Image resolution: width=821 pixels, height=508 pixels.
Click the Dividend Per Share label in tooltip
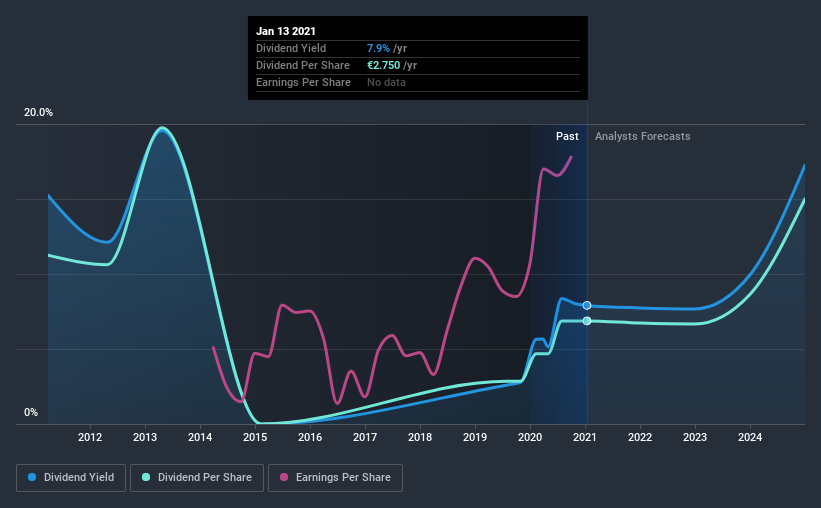coord(303,65)
